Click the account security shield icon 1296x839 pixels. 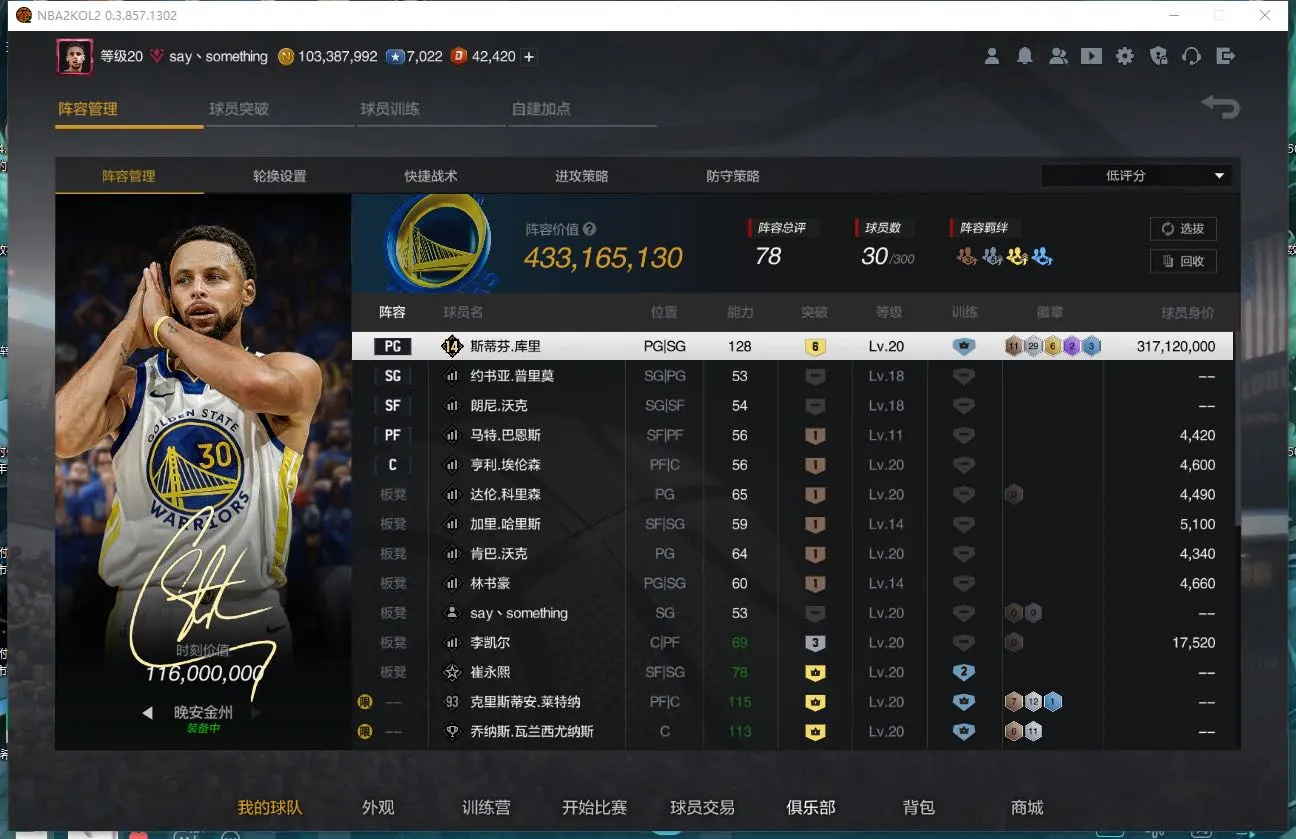coord(1158,56)
